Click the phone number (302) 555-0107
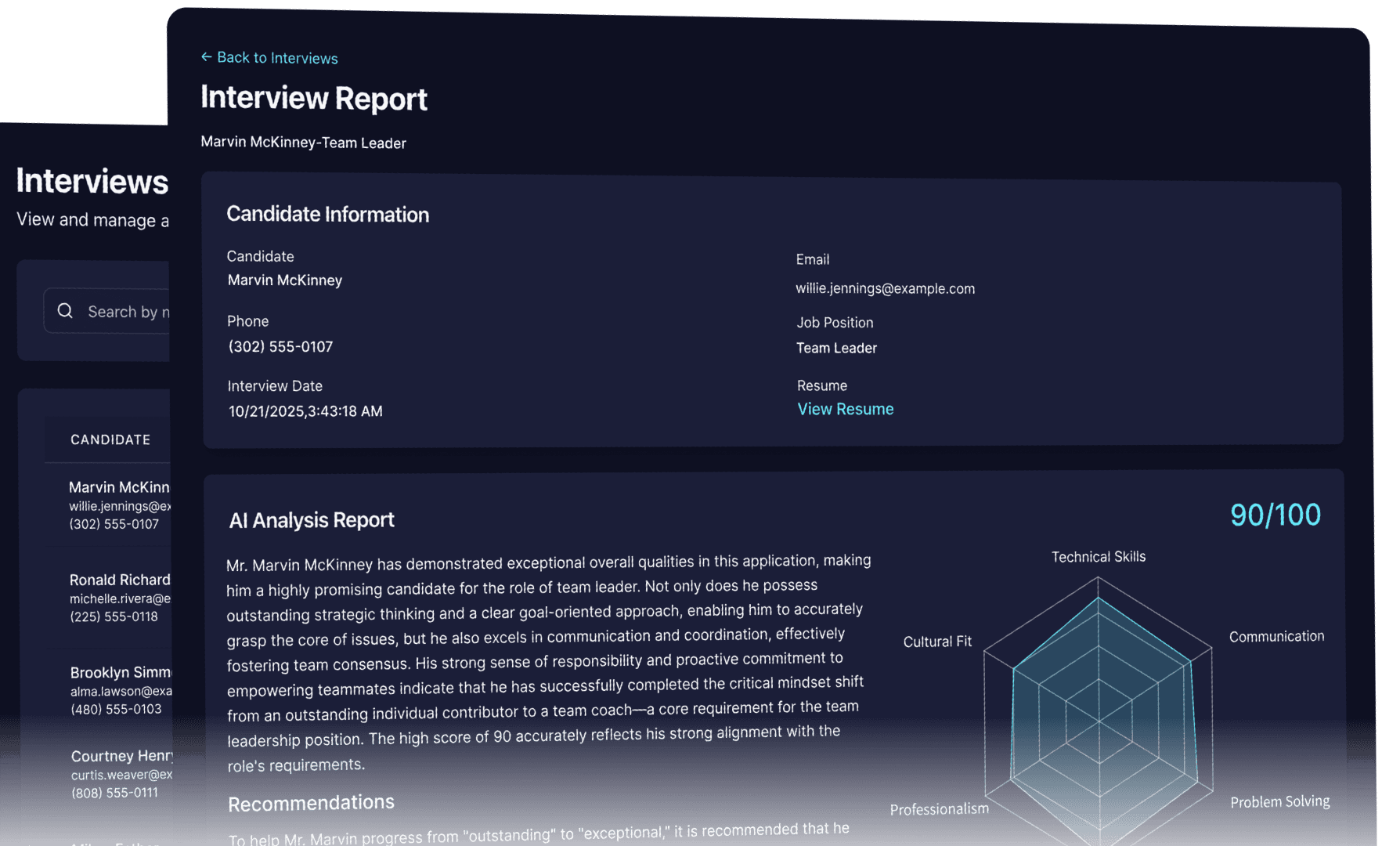The image size is (1400, 846). pos(280,346)
